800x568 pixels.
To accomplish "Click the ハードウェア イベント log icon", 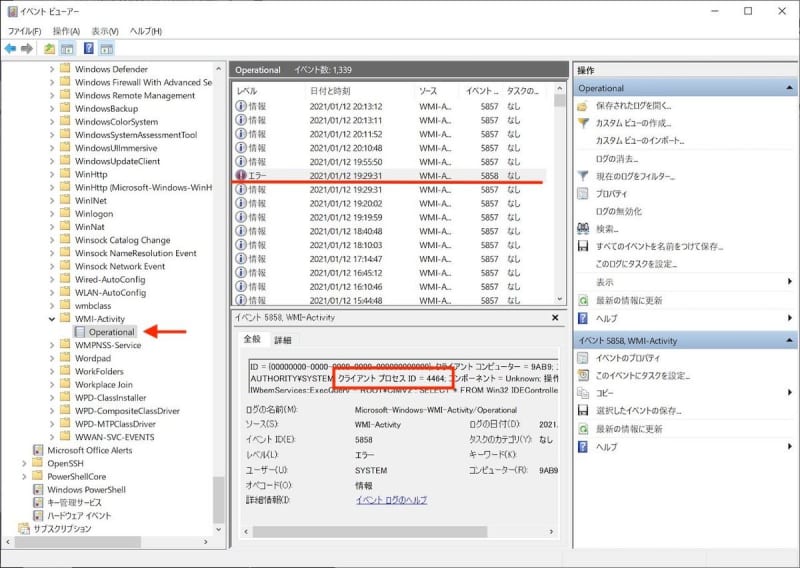I will point(38,515).
